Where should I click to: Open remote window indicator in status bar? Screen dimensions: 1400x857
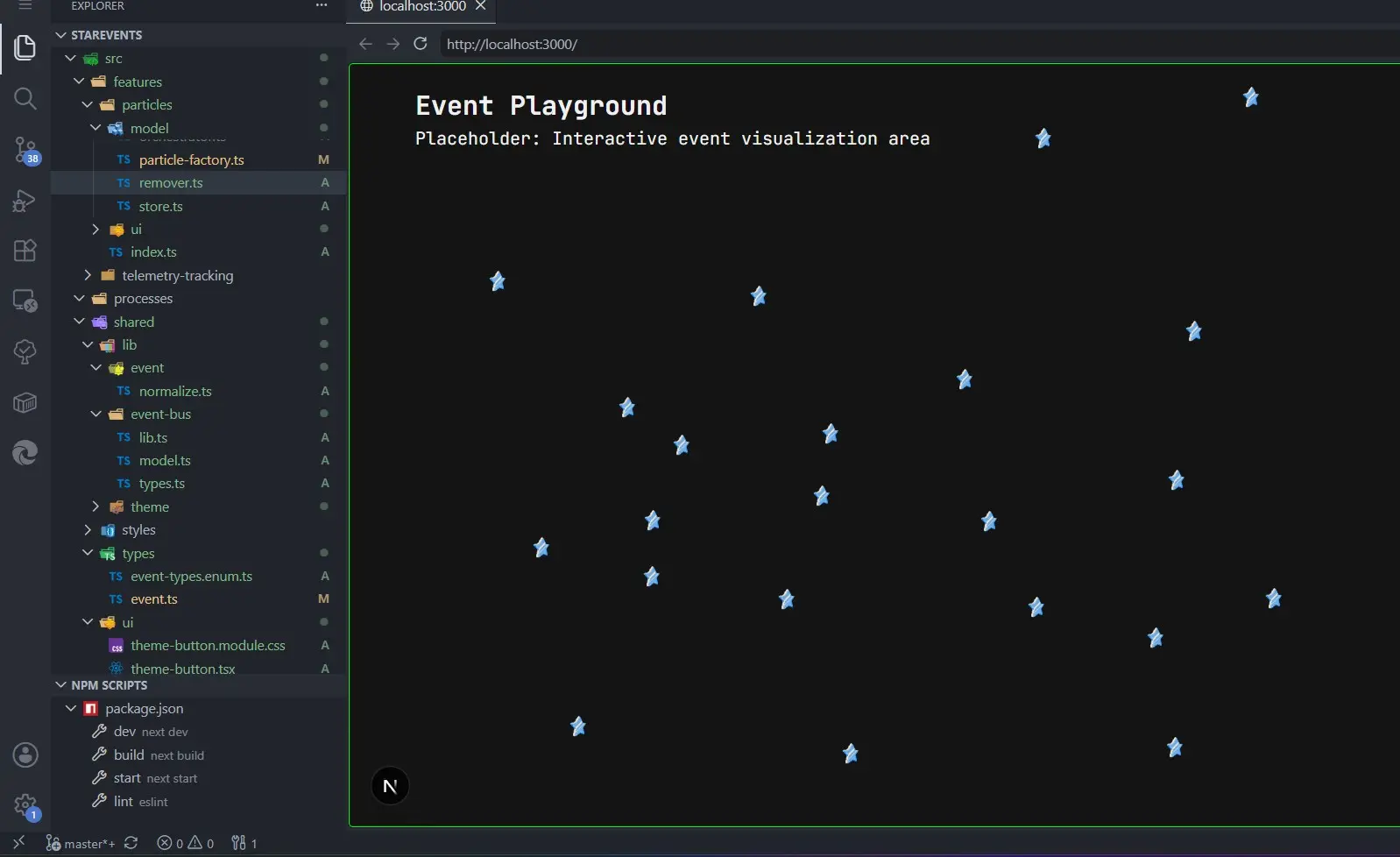[18, 843]
